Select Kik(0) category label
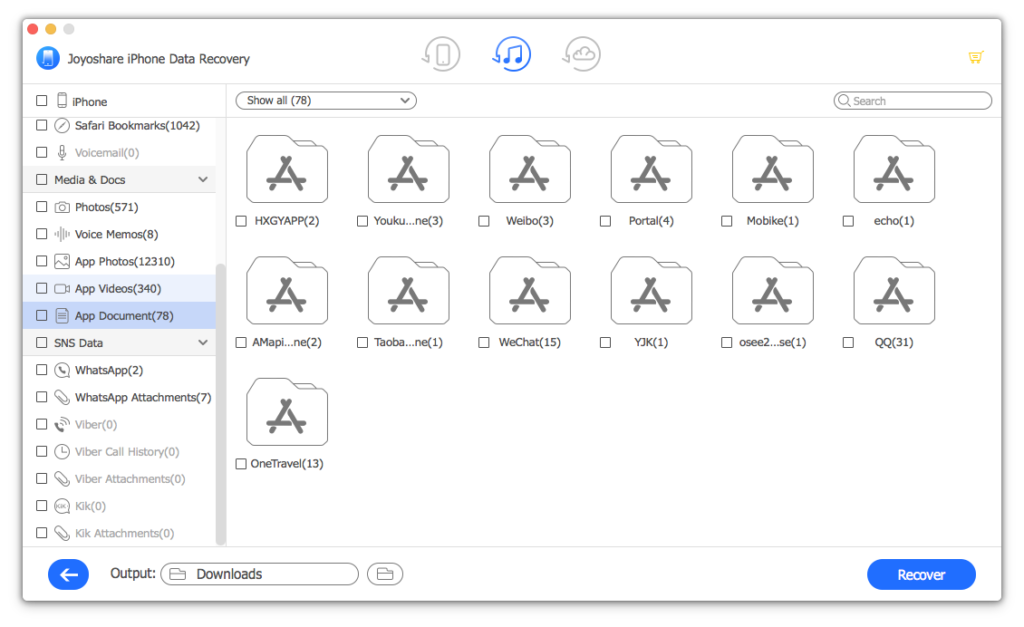 click(x=90, y=506)
